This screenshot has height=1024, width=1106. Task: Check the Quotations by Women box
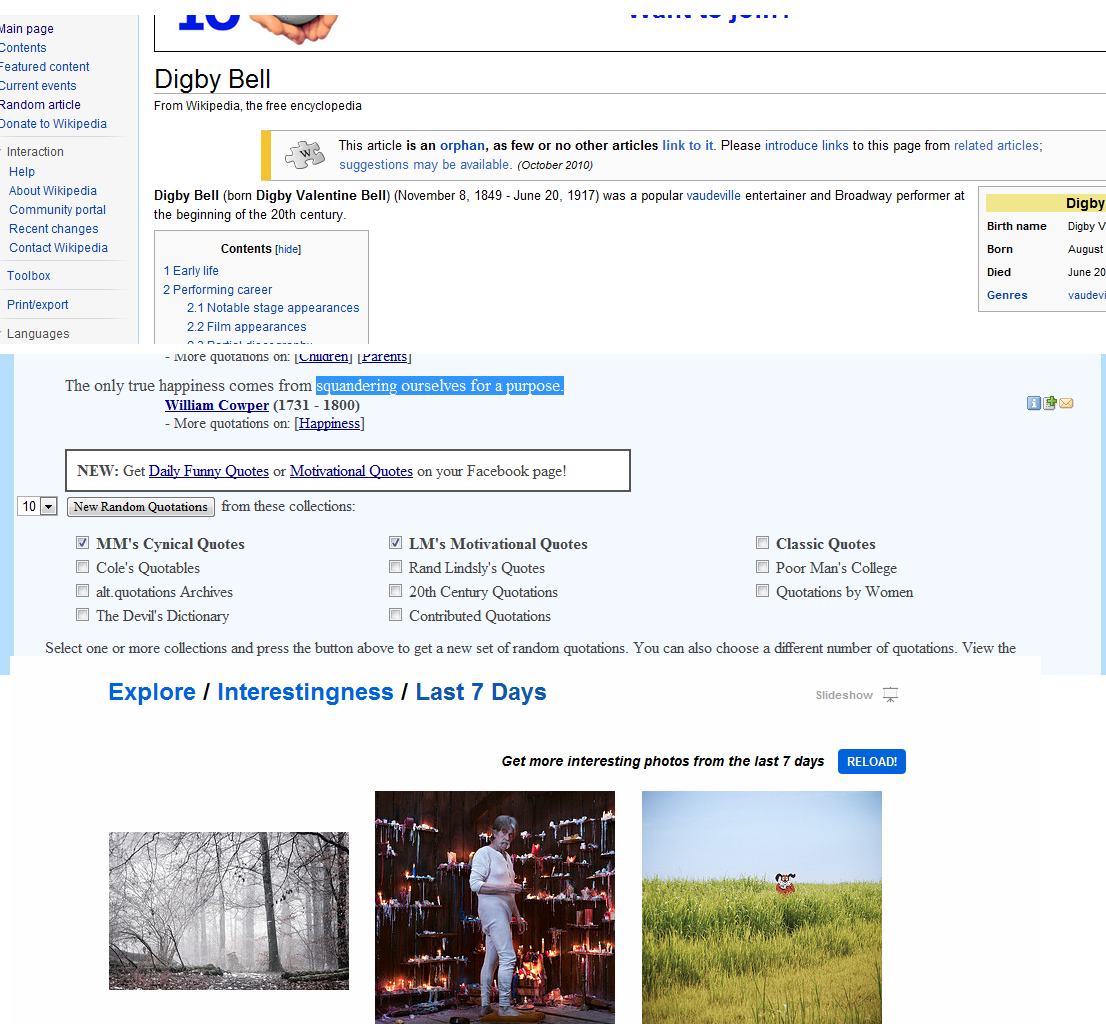[x=763, y=592]
